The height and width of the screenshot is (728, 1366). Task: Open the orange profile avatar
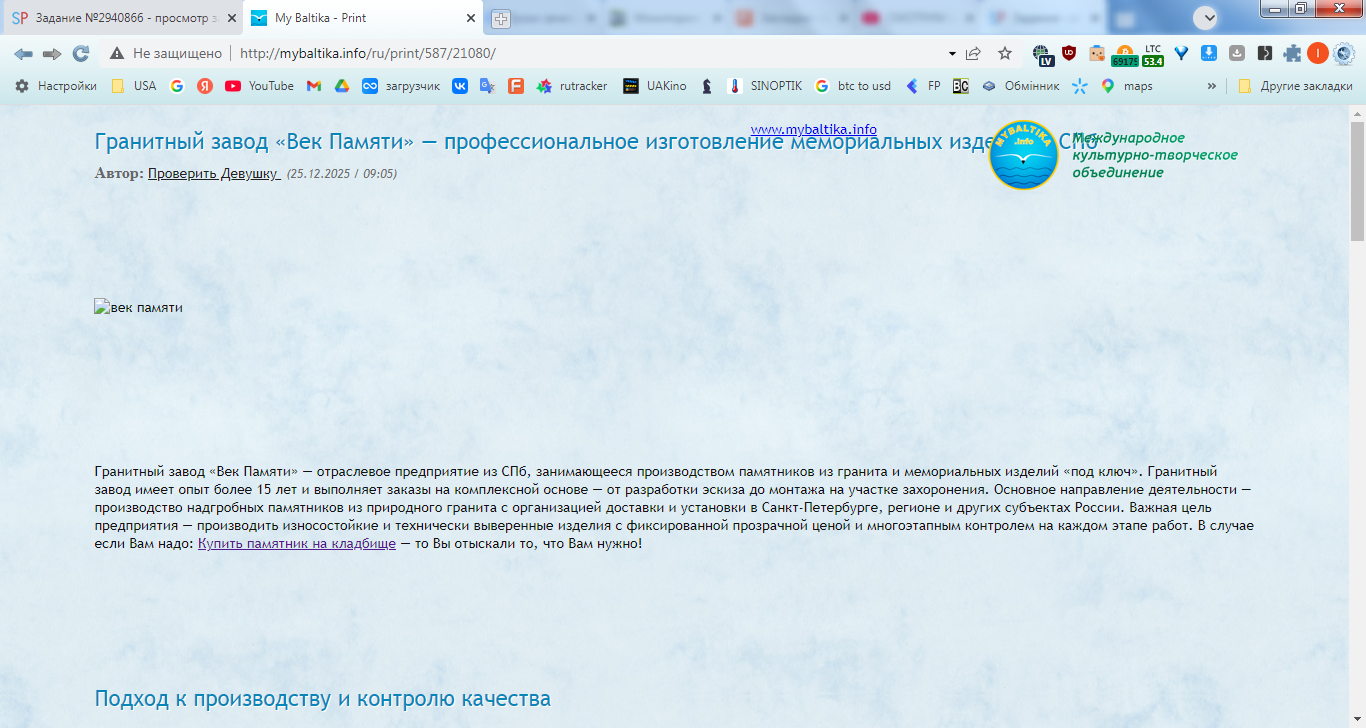click(x=1318, y=53)
